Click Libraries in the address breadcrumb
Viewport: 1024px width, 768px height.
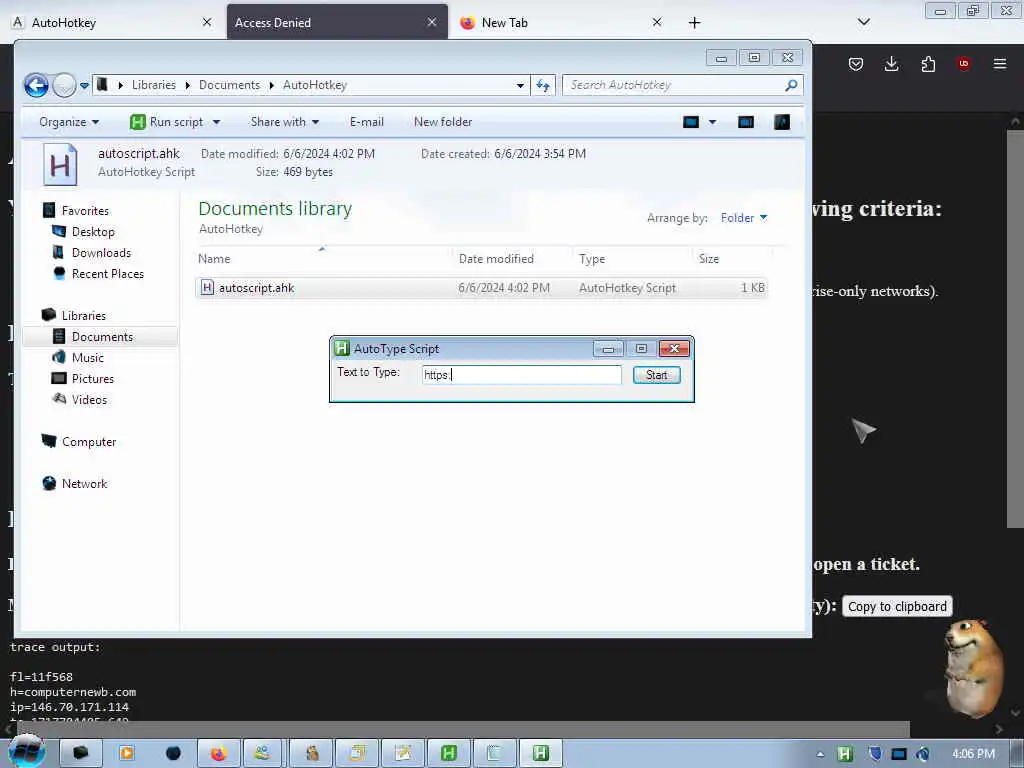coord(153,85)
